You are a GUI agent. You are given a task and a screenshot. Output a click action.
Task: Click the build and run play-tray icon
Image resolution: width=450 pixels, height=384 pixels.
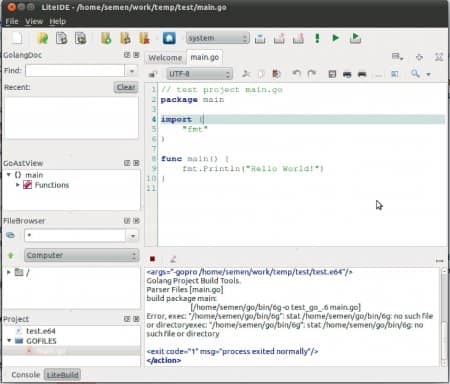point(355,38)
